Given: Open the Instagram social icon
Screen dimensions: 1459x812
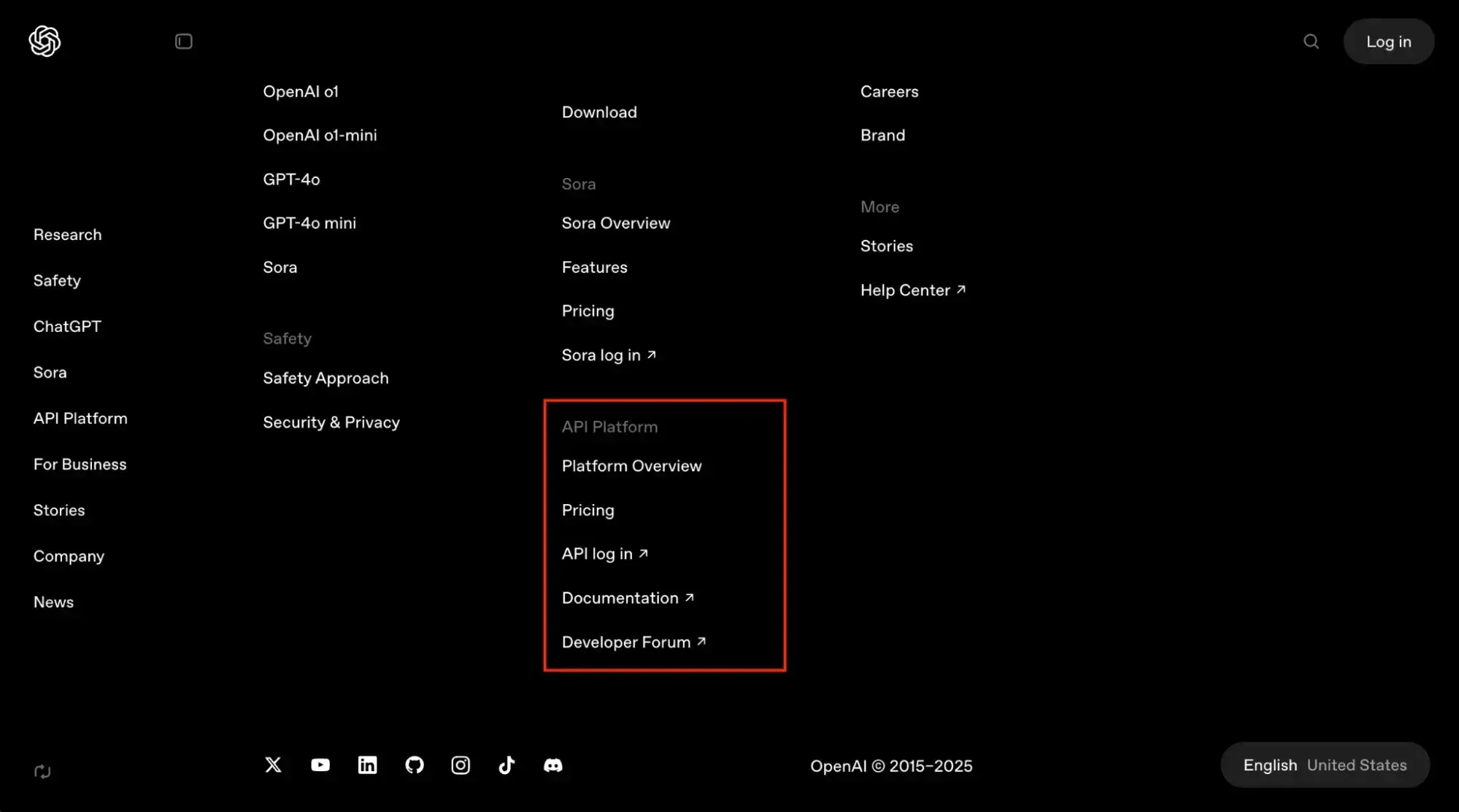Looking at the screenshot, I should coord(461,765).
